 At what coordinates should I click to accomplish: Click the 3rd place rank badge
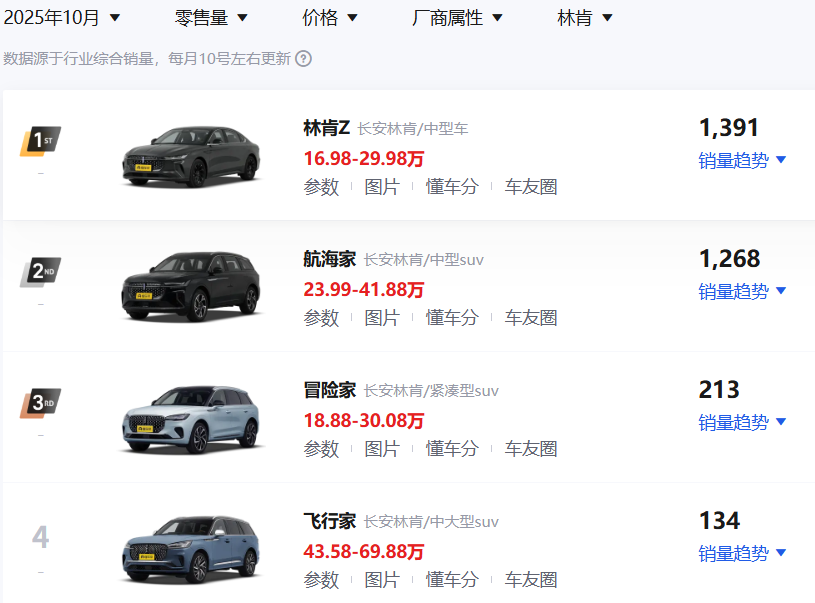pos(40,404)
